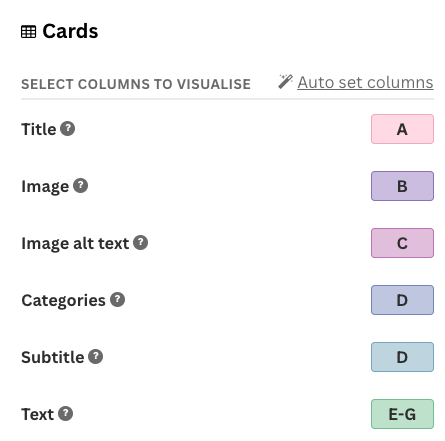Edit the Subtitle column field D

coord(402,357)
